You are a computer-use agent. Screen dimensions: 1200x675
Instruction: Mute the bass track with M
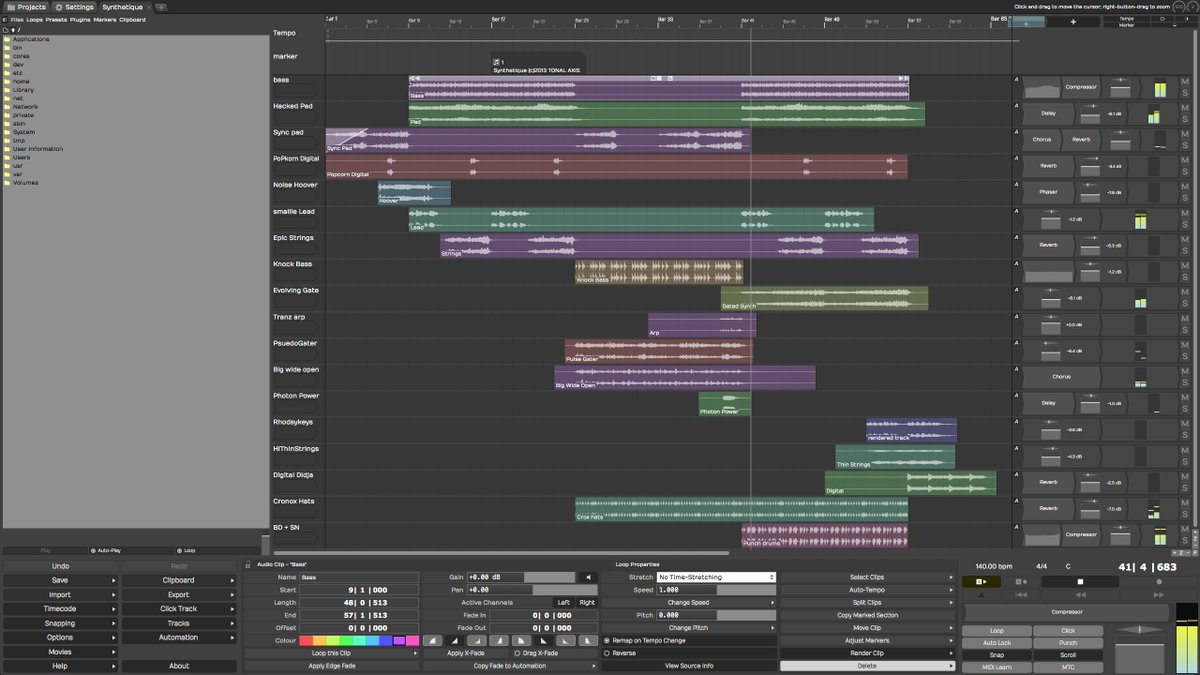(x=1184, y=81)
